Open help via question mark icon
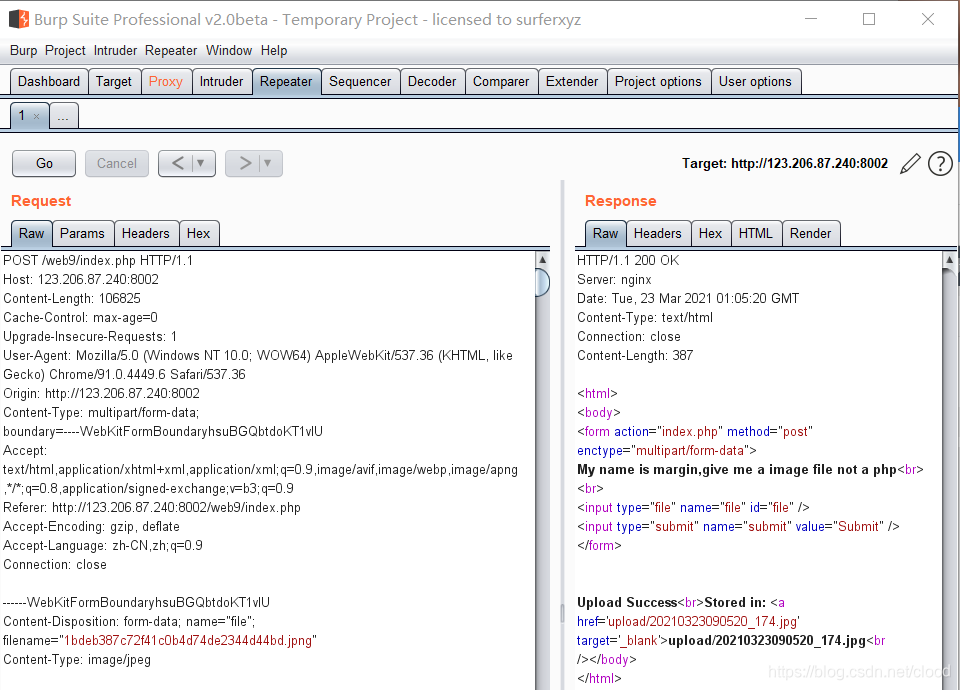Viewport: 960px width, 690px height. 940,163
